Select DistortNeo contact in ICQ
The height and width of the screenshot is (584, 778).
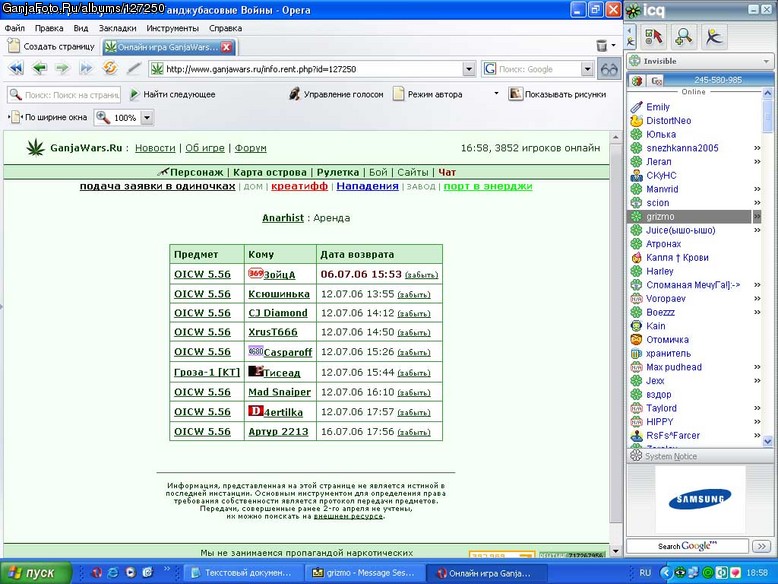(668, 121)
